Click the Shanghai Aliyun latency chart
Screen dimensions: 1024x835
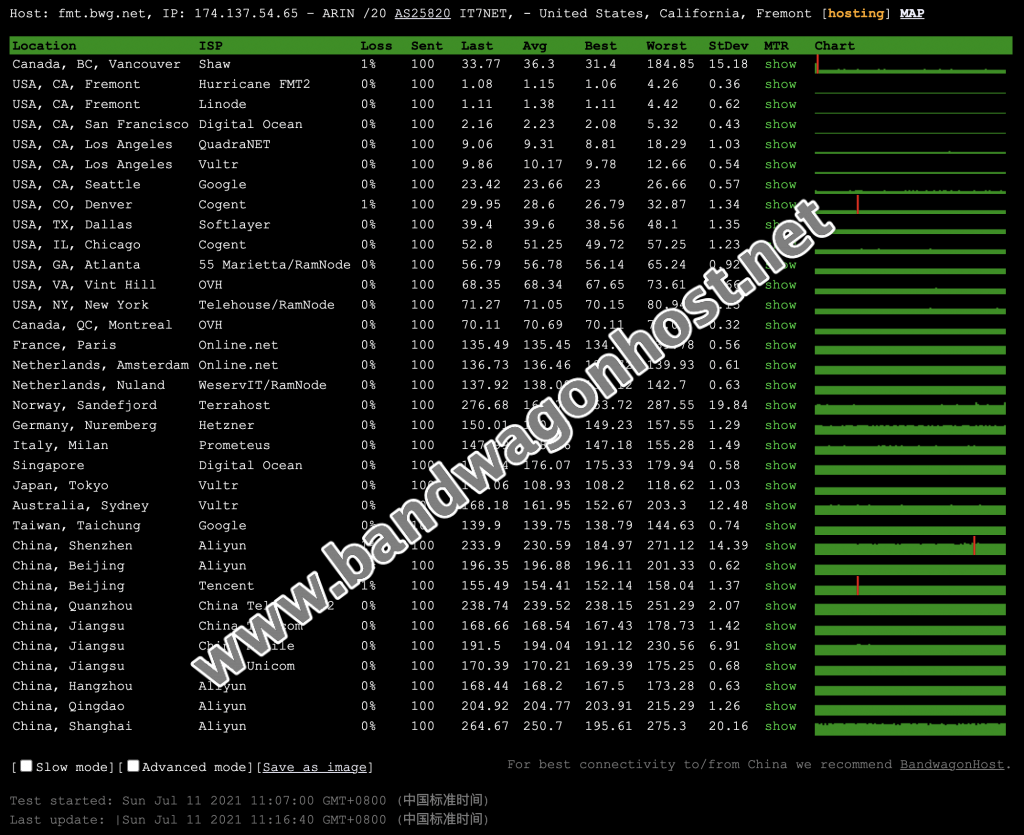pyautogui.click(x=910, y=727)
